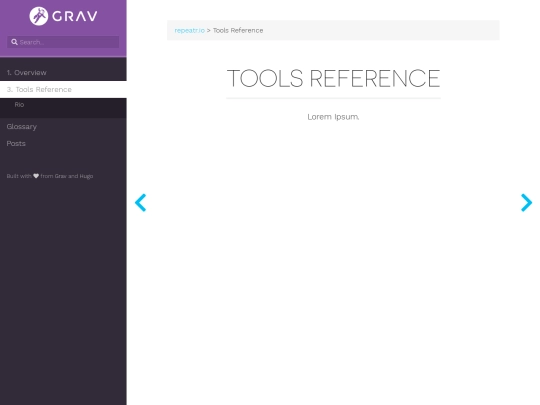This screenshot has height=405, width=540.
Task: Open the Rio sub-page
Action: pyautogui.click(x=19, y=104)
